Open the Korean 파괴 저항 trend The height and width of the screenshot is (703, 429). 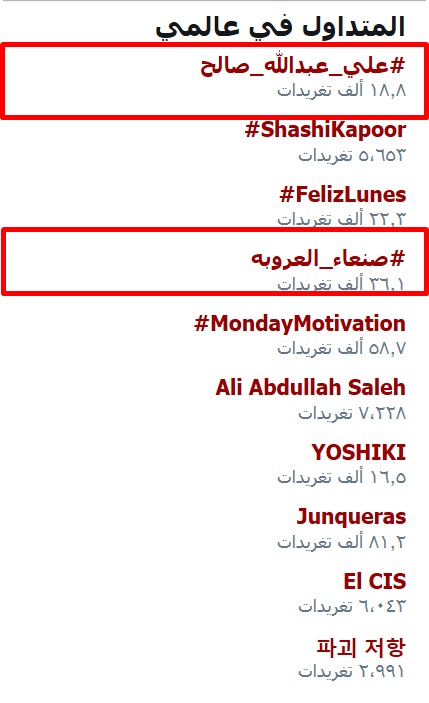(x=361, y=647)
